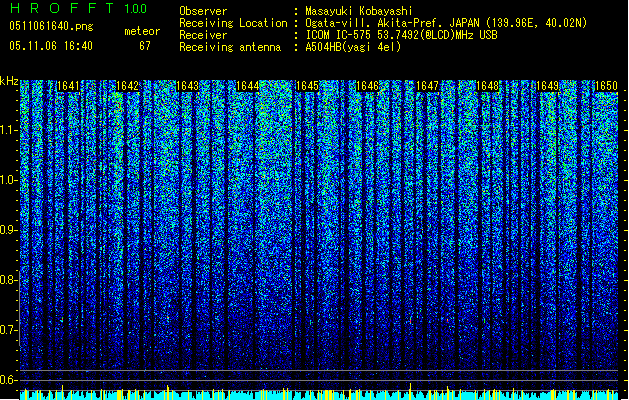Click the Receiver label
The image size is (629, 400).
[x=203, y=35]
